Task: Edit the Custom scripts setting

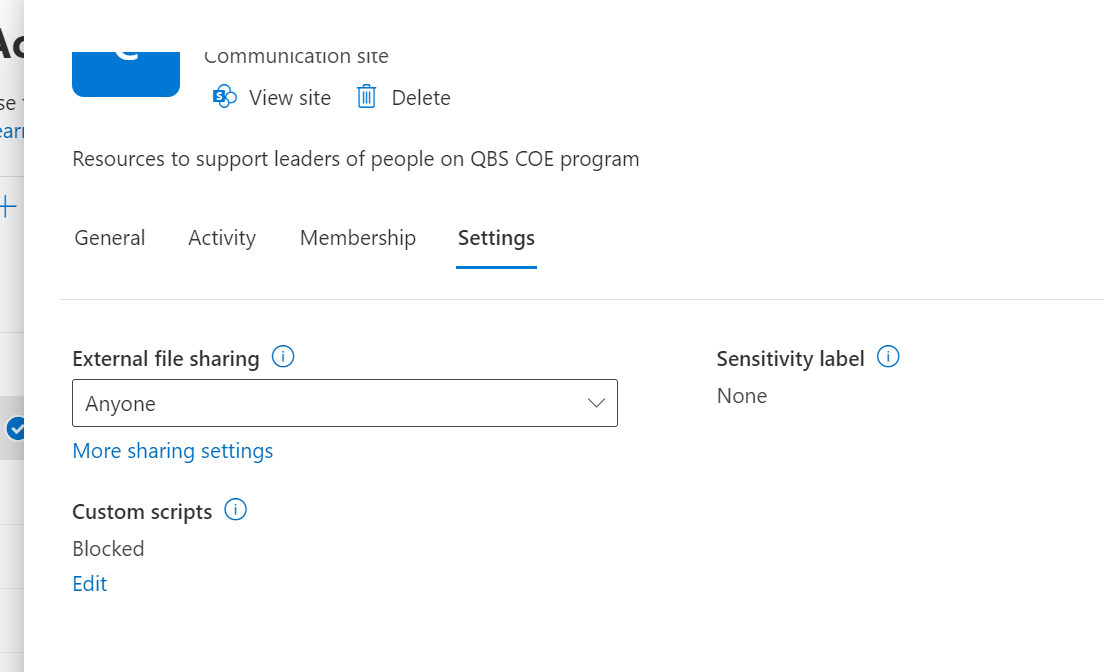Action: point(89,584)
